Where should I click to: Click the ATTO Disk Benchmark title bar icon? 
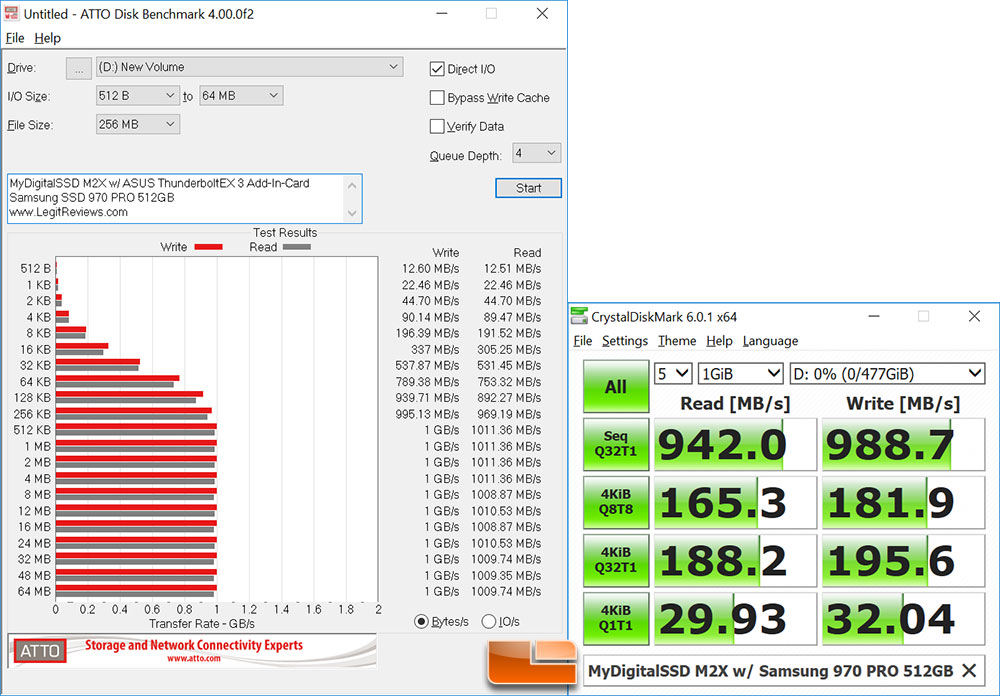pos(11,13)
